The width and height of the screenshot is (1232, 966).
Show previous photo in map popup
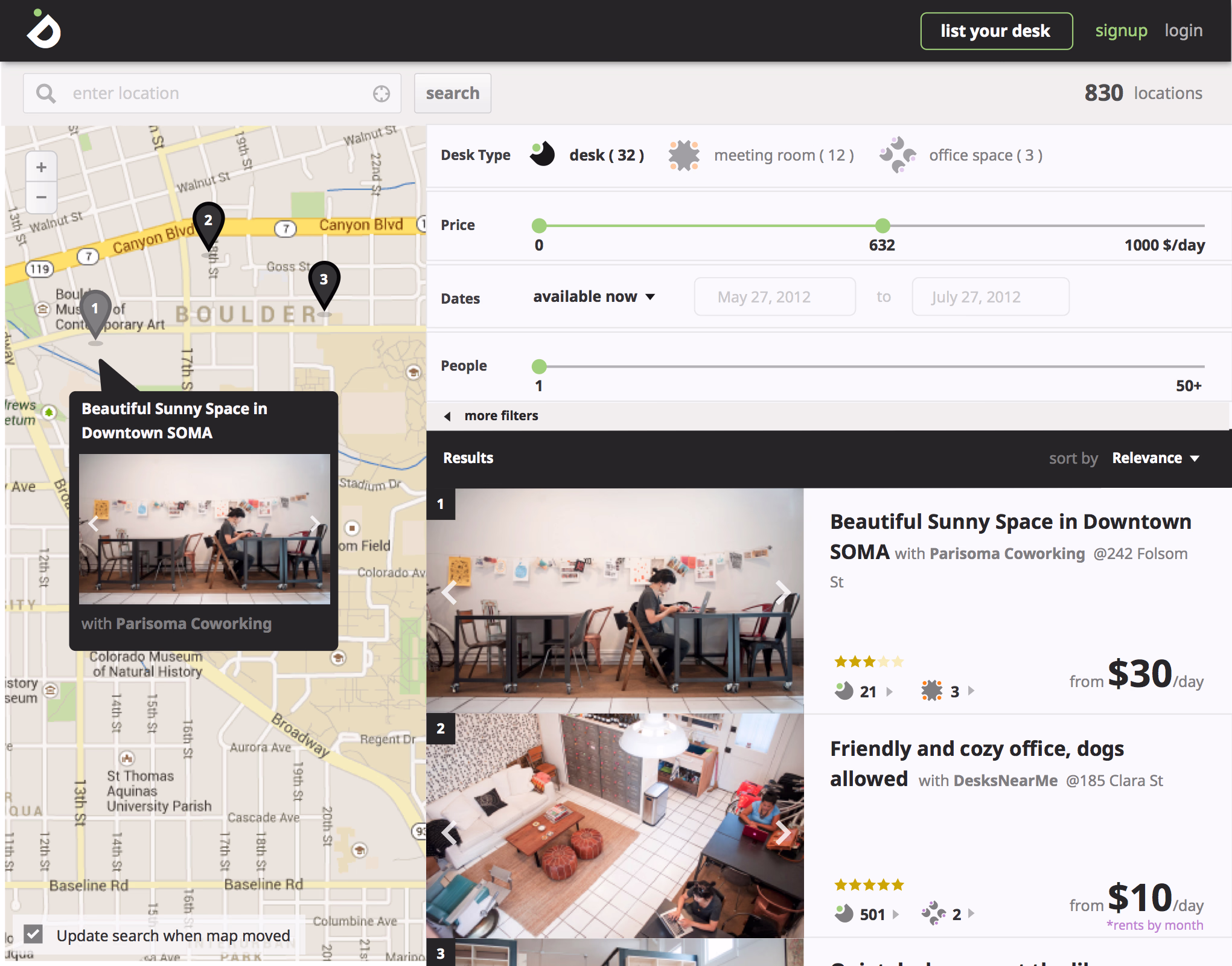coord(94,524)
